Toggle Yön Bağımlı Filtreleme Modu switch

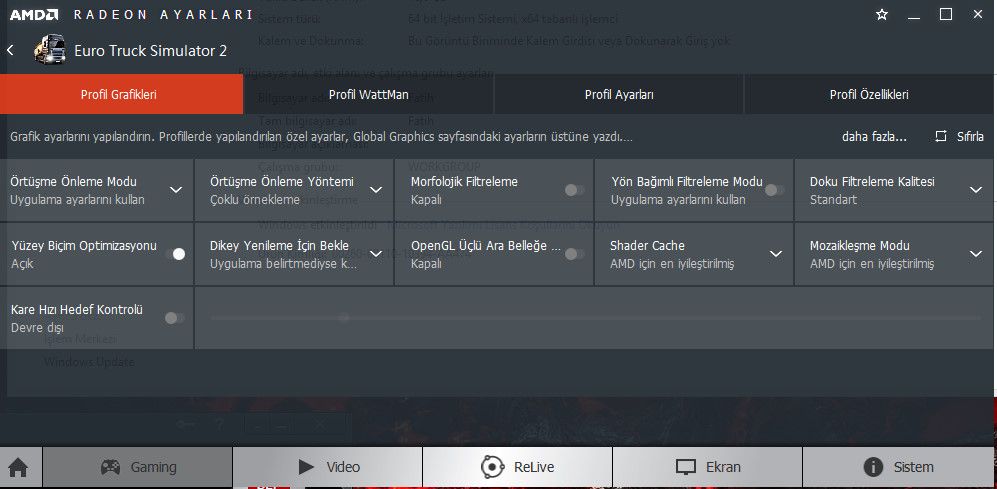point(774,190)
